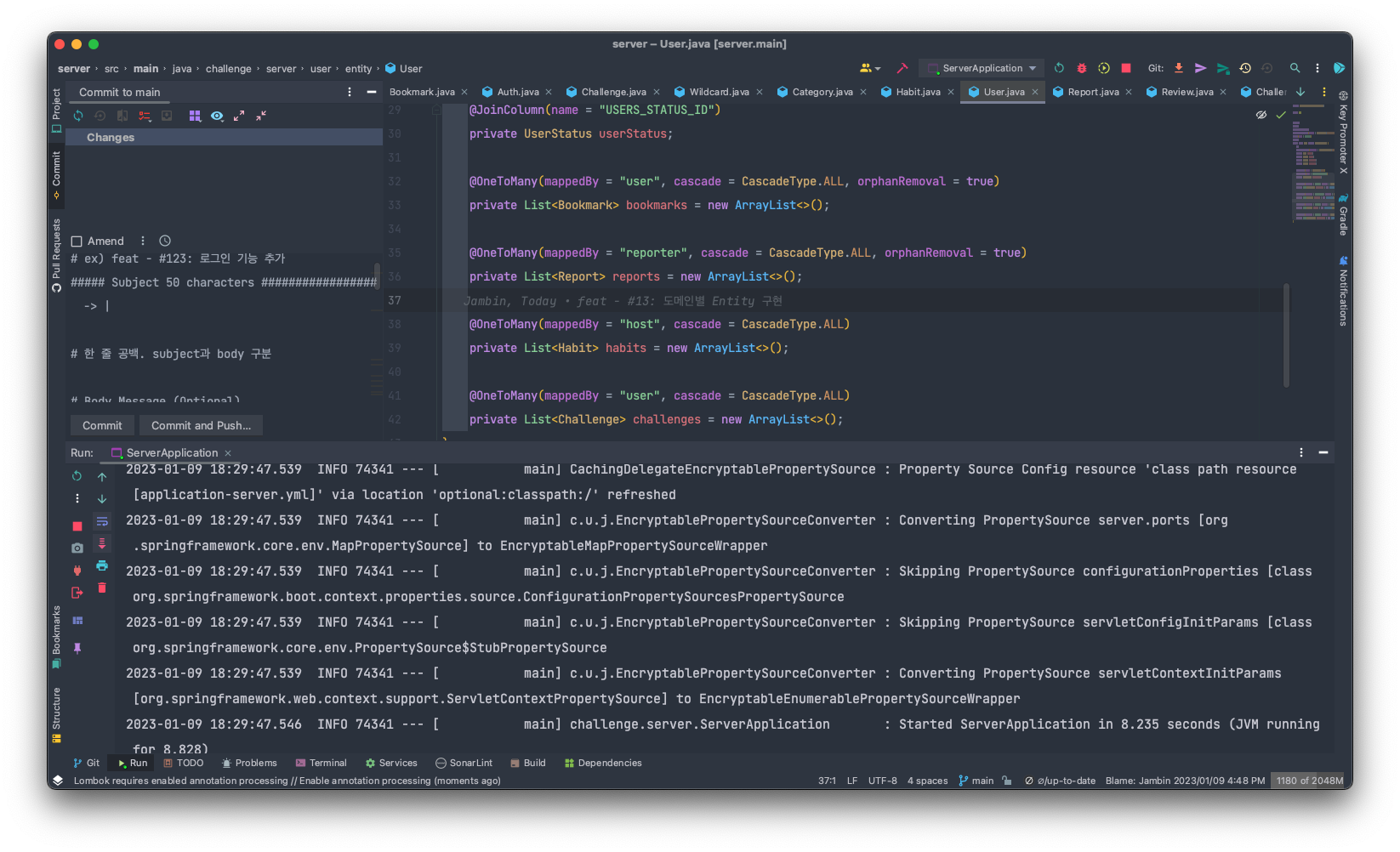Tick the Amend checkbox
The image size is (1400, 852).
pyautogui.click(x=77, y=241)
